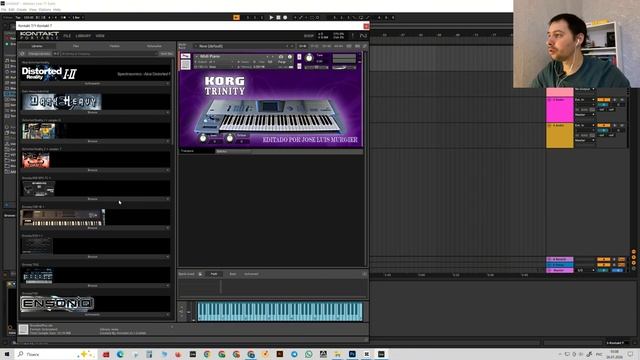Screen dimensions: 640x360
Task: Click the Record button in the transport bar
Action: click(285, 18)
